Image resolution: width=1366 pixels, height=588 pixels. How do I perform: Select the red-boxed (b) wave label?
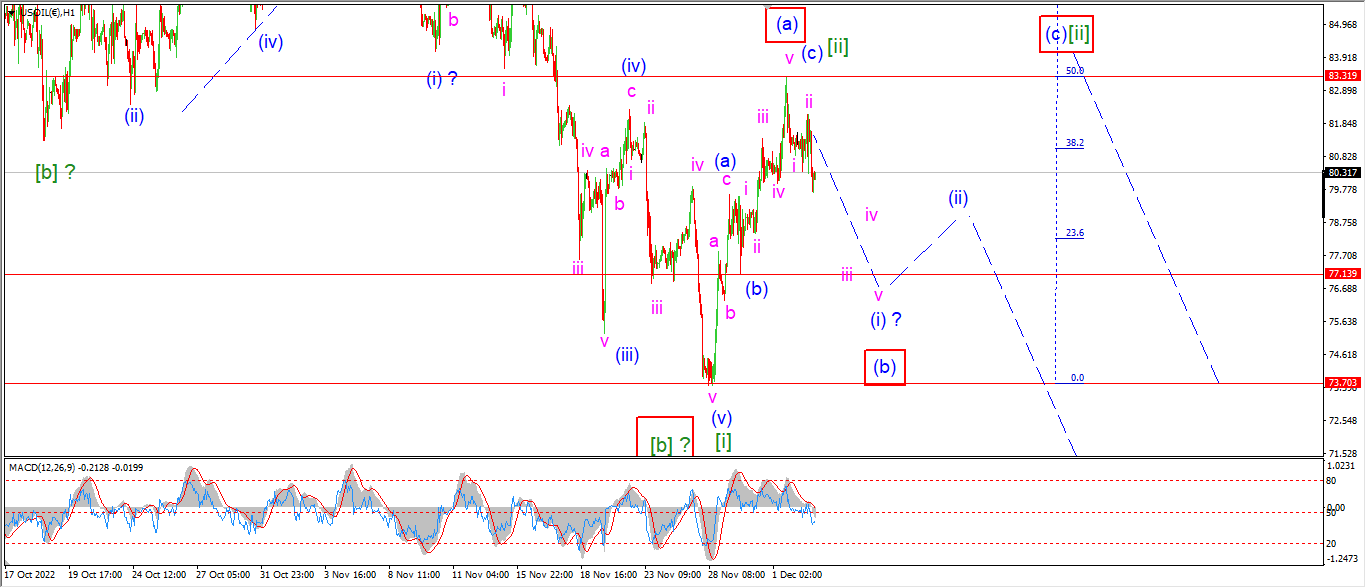tap(885, 366)
